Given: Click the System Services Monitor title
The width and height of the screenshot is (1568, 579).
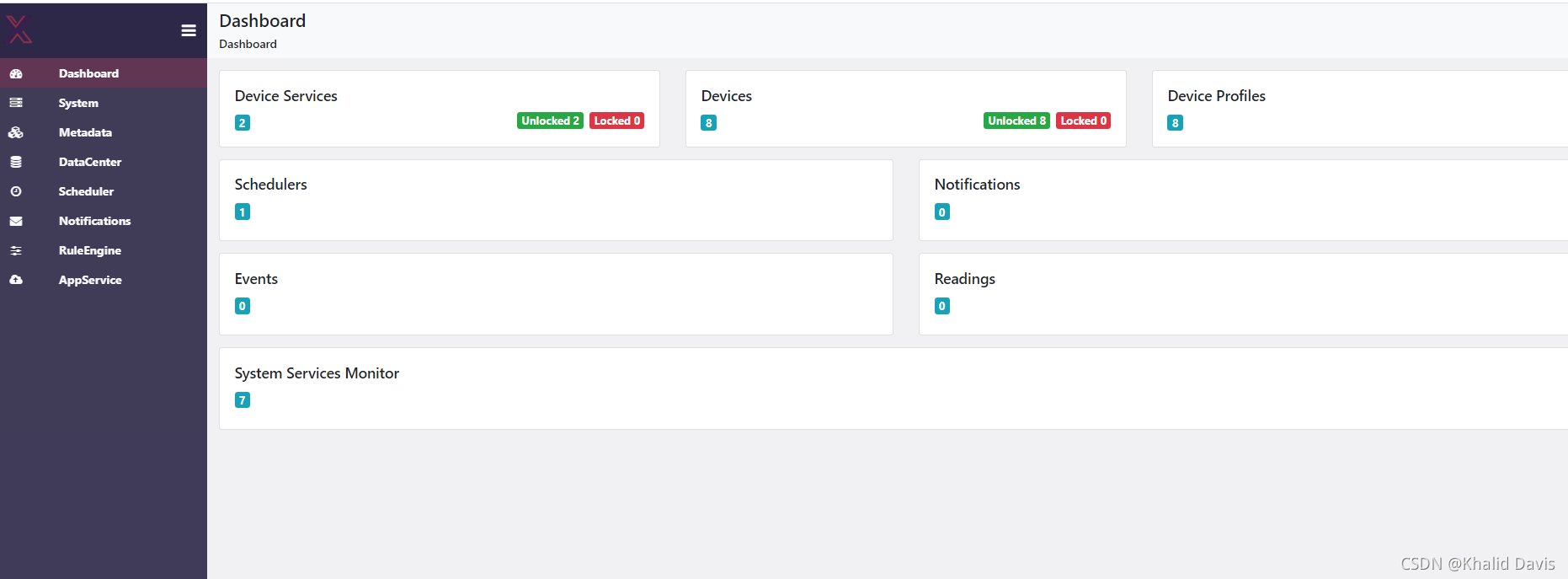Looking at the screenshot, I should 317,373.
